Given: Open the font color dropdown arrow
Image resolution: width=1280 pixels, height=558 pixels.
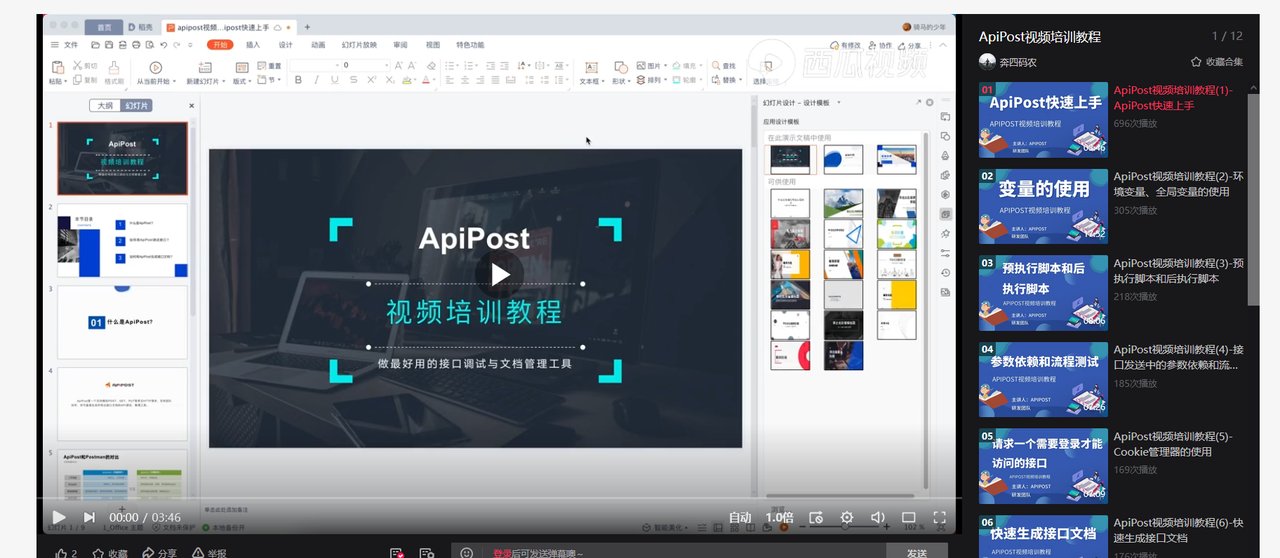Looking at the screenshot, I should point(434,80).
